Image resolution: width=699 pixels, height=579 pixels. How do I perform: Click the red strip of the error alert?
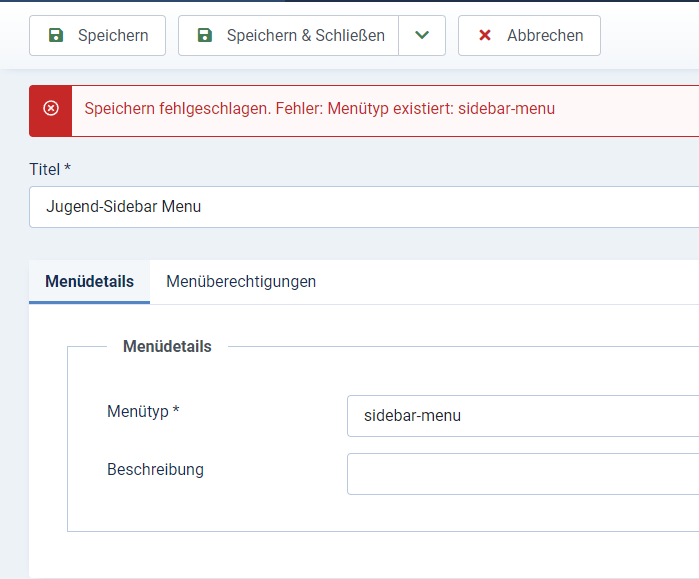50,111
